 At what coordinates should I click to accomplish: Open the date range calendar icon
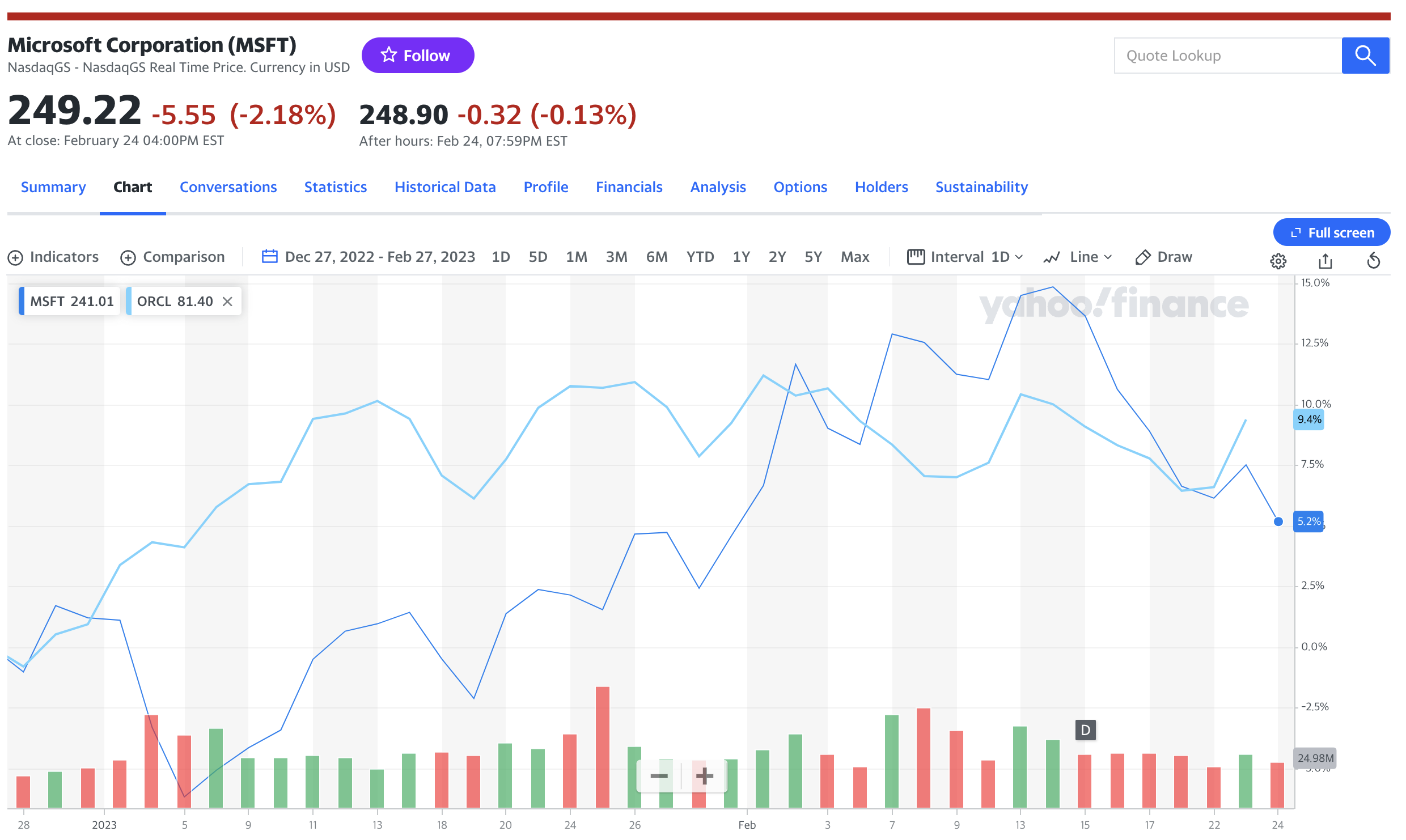coord(269,257)
